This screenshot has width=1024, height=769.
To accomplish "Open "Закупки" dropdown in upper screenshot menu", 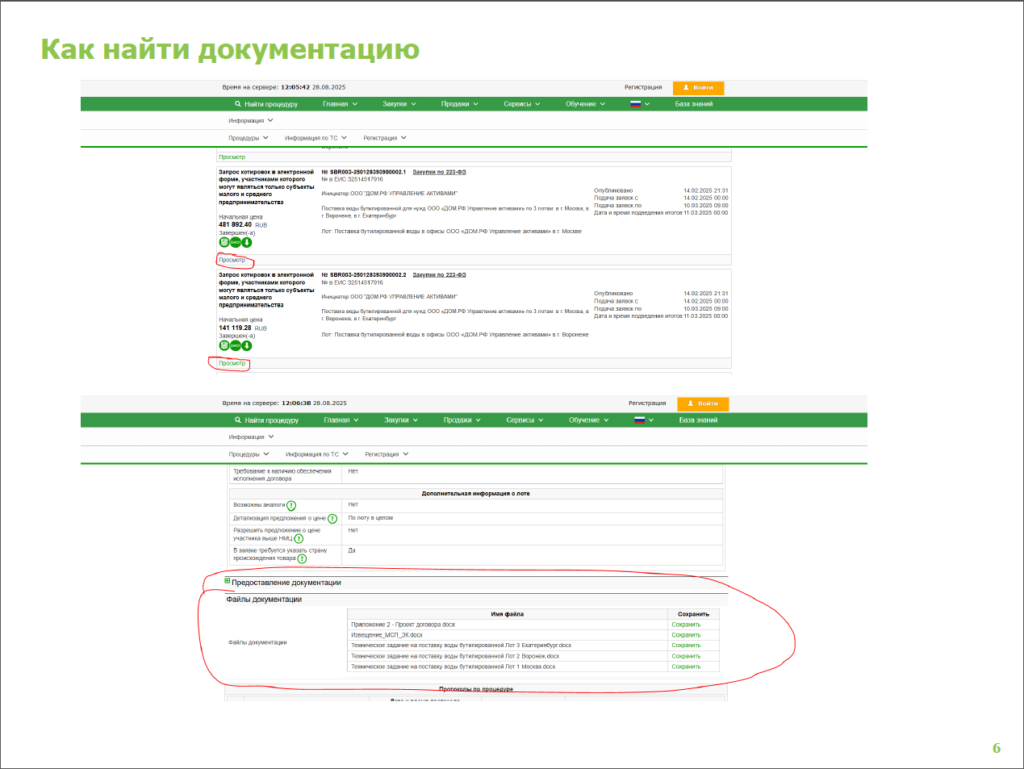I will (x=400, y=104).
